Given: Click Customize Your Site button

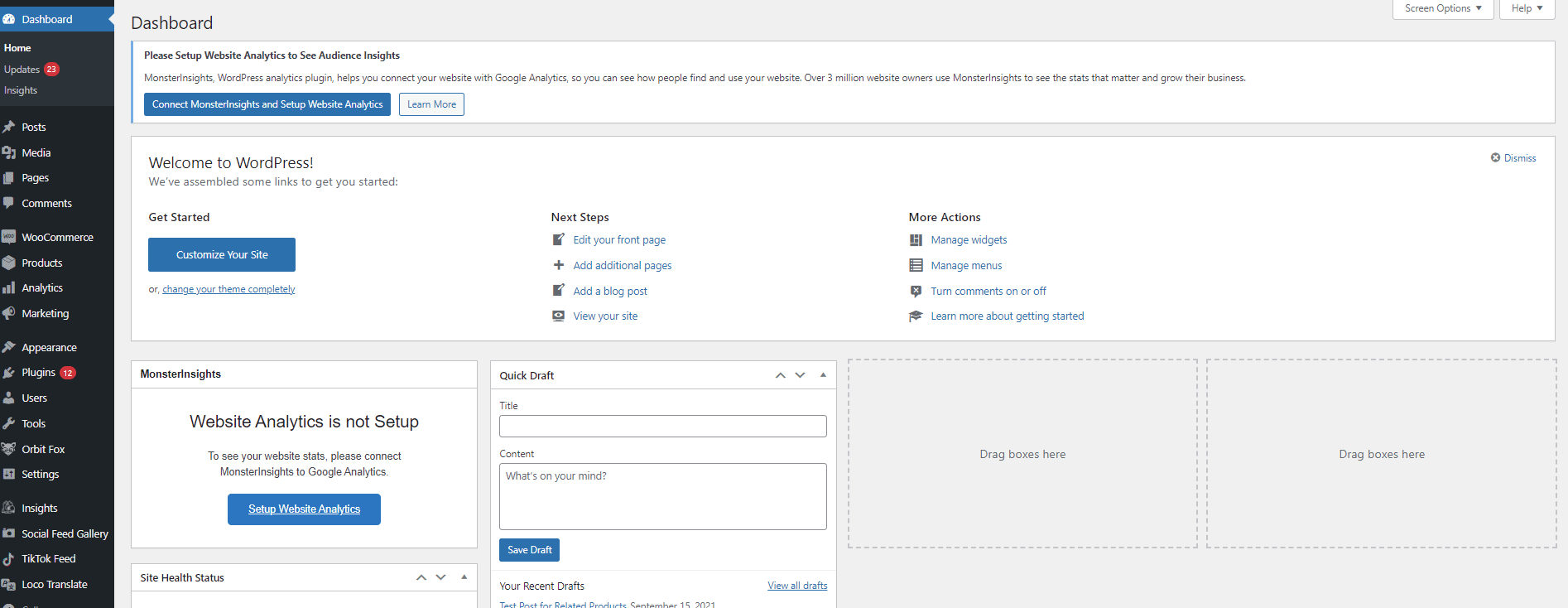Looking at the screenshot, I should (x=222, y=254).
